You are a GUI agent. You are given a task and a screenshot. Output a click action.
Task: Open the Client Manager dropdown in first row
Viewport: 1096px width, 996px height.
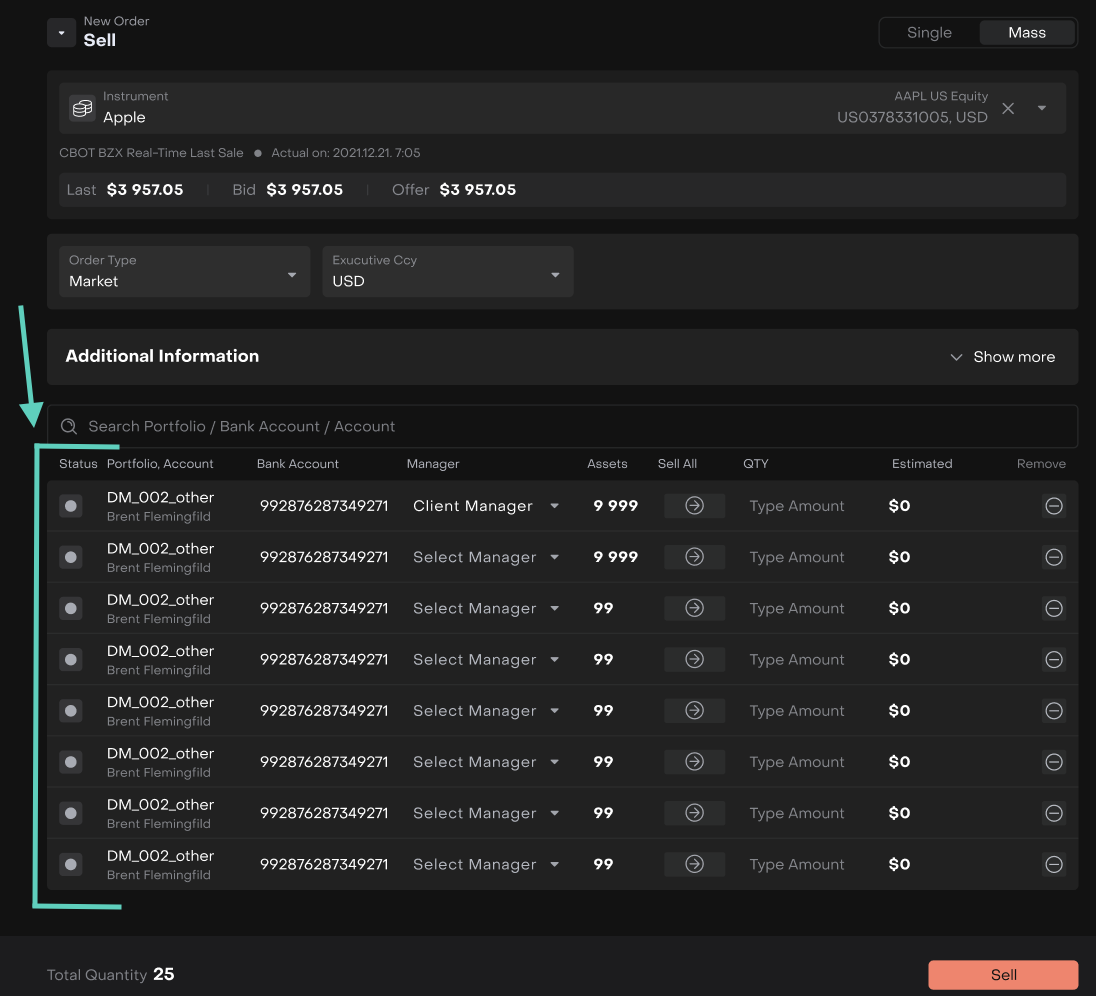pos(486,506)
